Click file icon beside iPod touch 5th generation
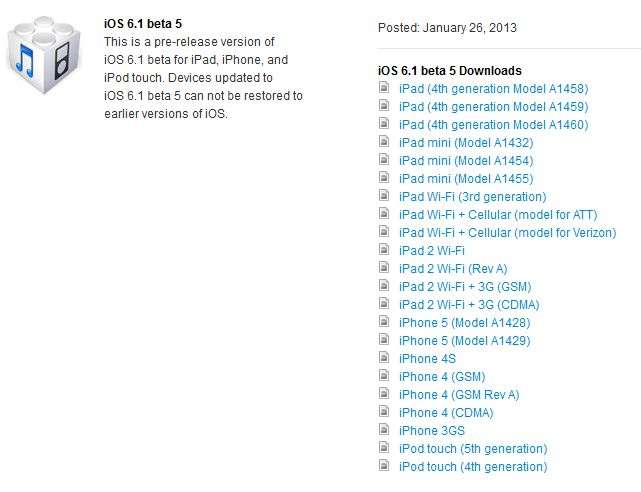Image resolution: width=641 pixels, height=492 pixels. (x=384, y=447)
